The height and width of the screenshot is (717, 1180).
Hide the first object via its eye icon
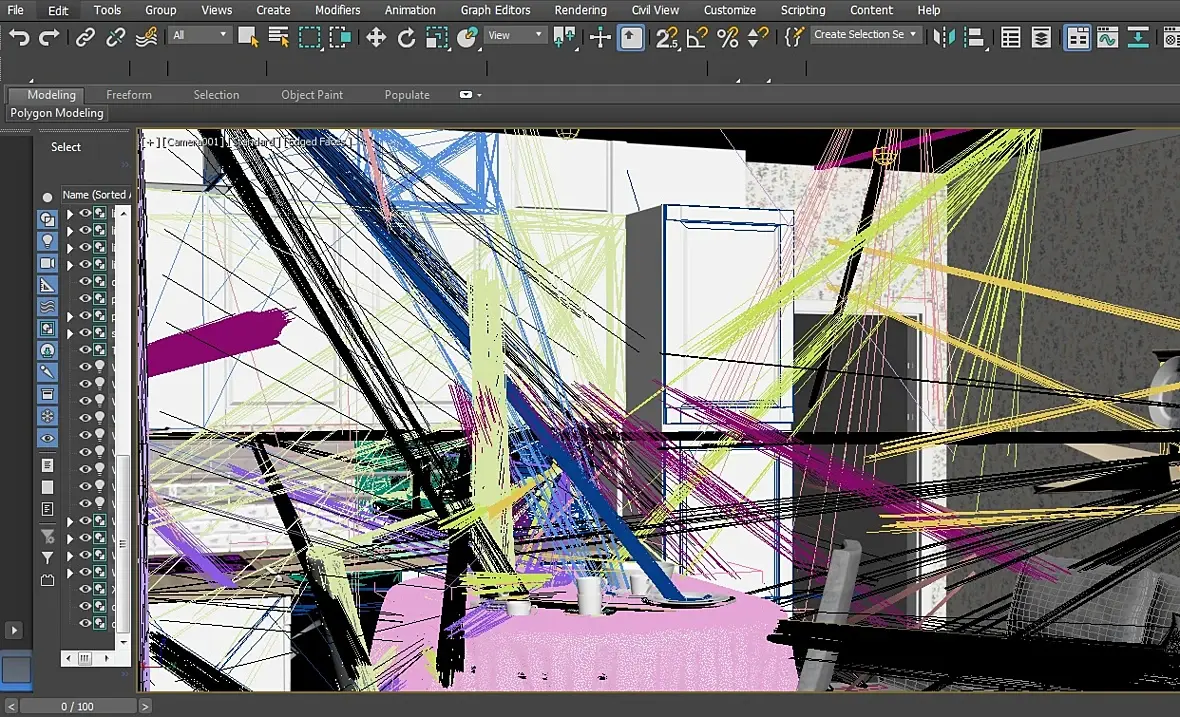[x=85, y=213]
